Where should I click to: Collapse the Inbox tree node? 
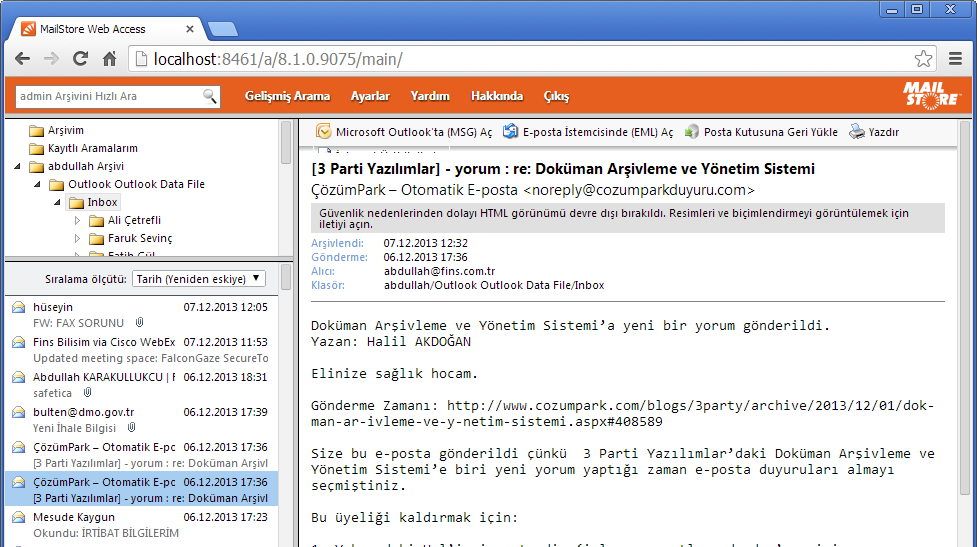point(57,202)
